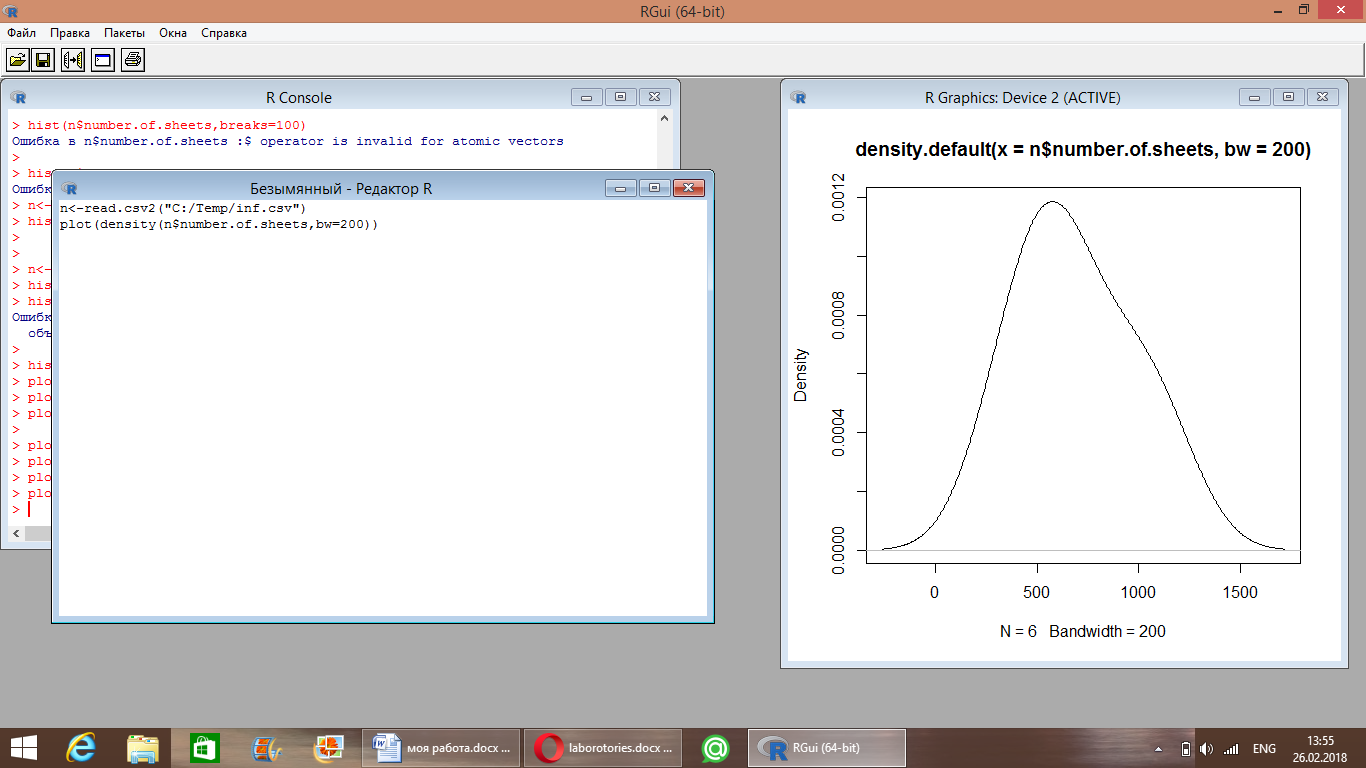Open the Файл menu
Image resolution: width=1366 pixels, height=768 pixels.
21,33
